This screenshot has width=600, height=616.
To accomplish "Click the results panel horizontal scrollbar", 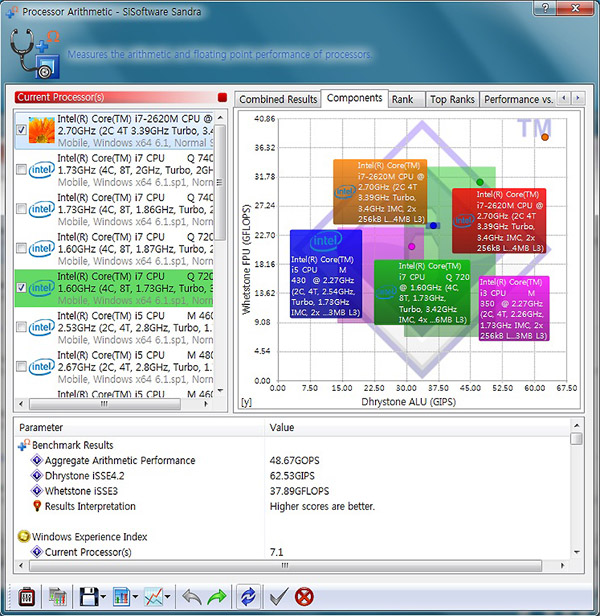I will point(285,566).
